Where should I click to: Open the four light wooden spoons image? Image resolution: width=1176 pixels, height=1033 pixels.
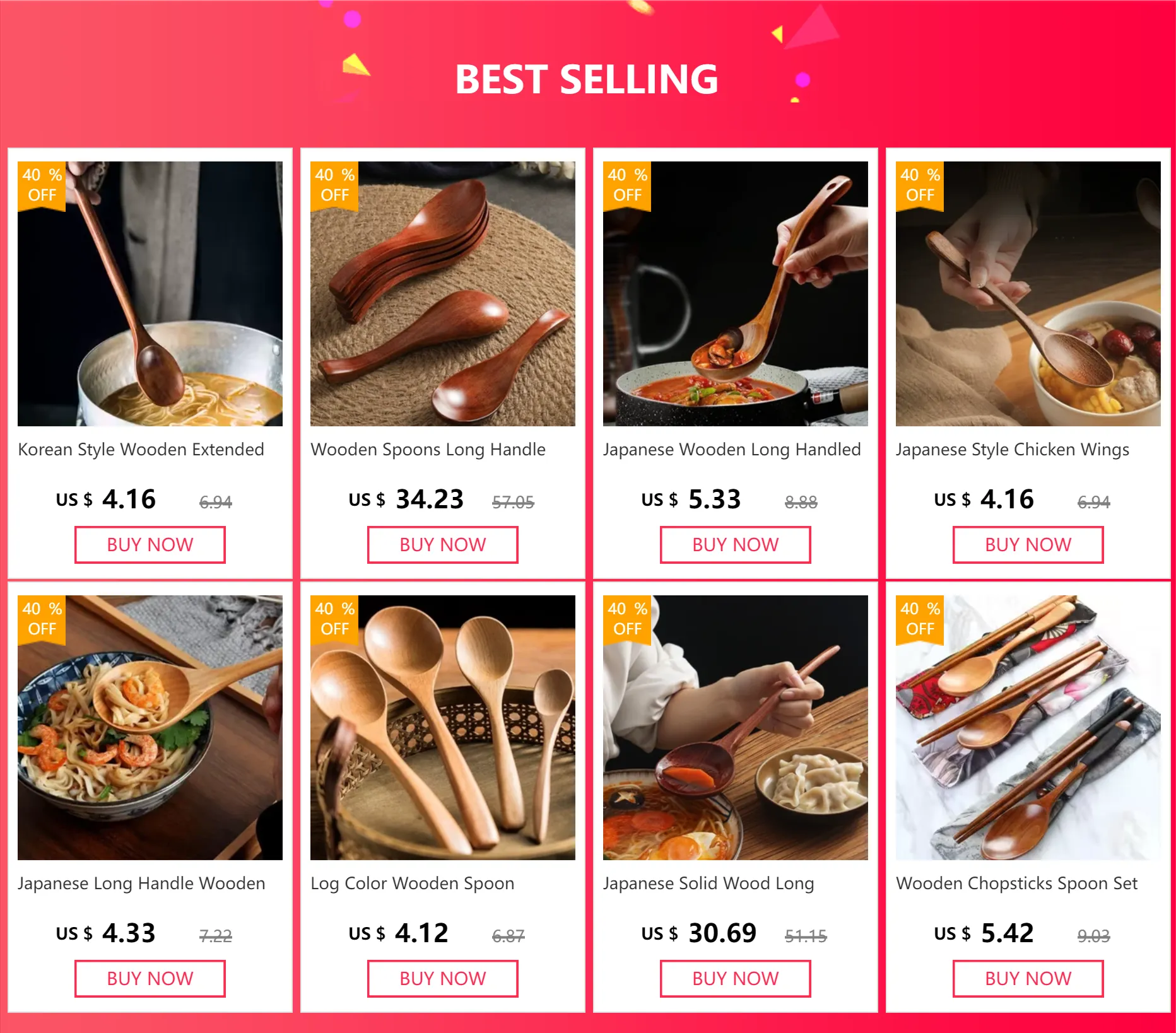tap(443, 728)
